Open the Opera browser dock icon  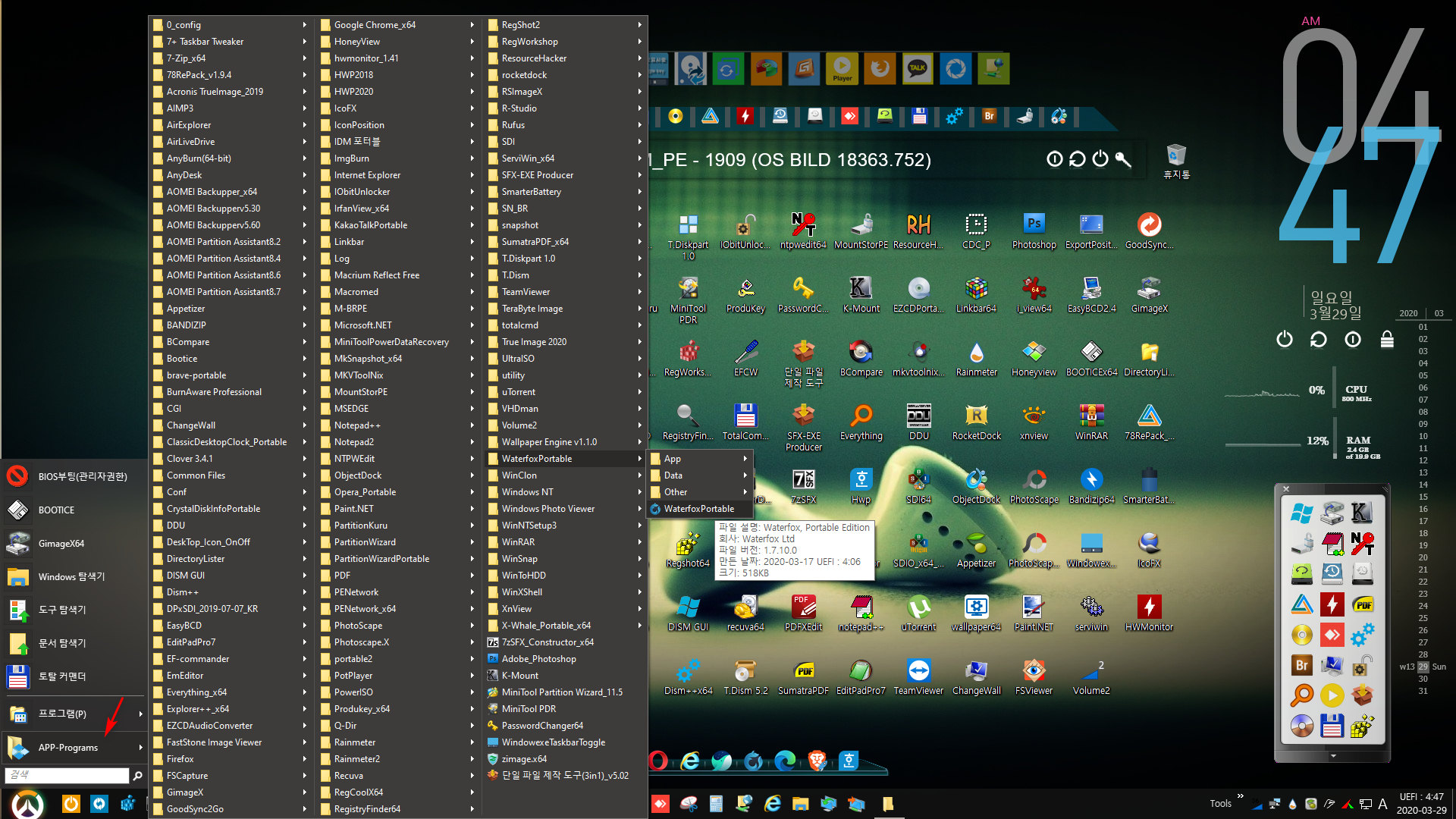coord(658,759)
